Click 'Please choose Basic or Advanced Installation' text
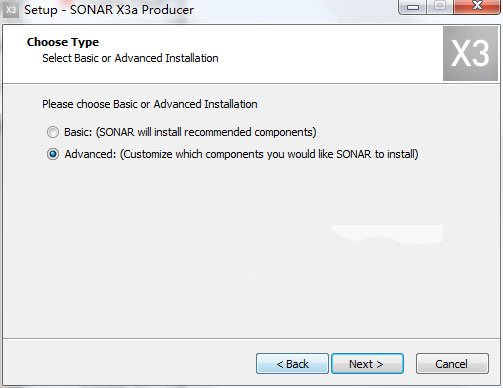Screen dimensions: 503x388 coord(150,104)
